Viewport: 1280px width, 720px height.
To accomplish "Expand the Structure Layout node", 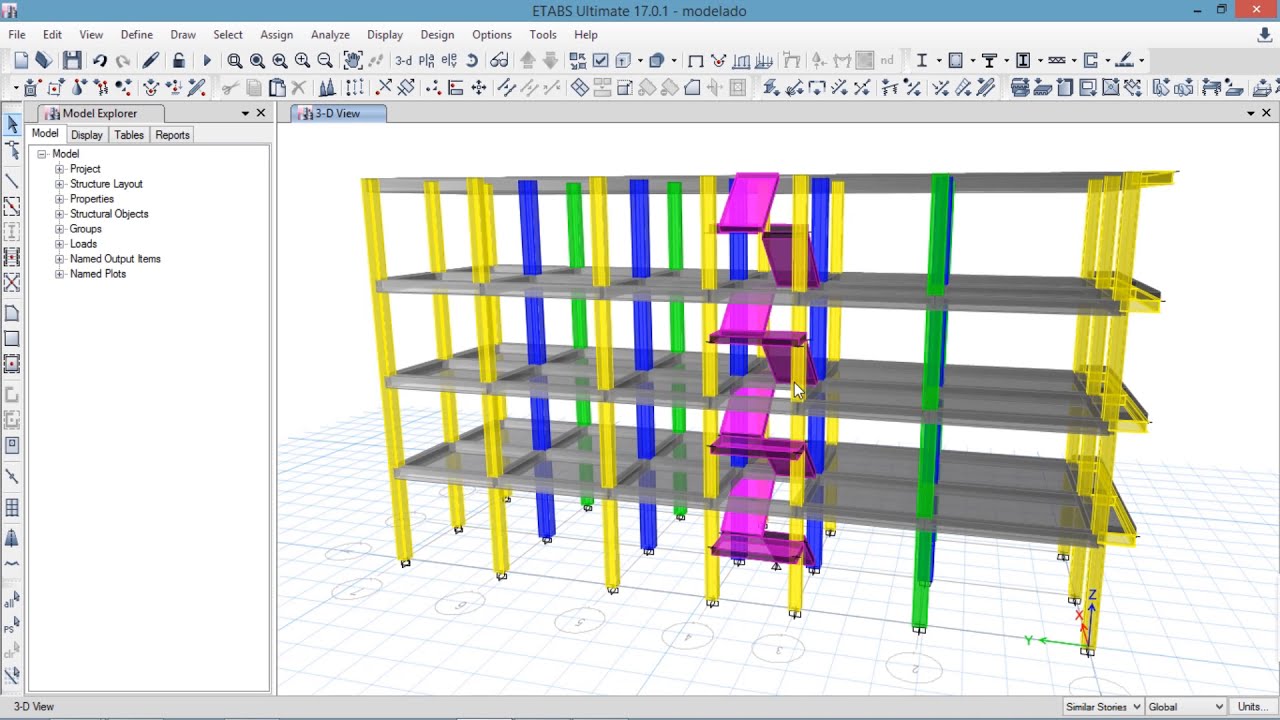I will click(59, 184).
